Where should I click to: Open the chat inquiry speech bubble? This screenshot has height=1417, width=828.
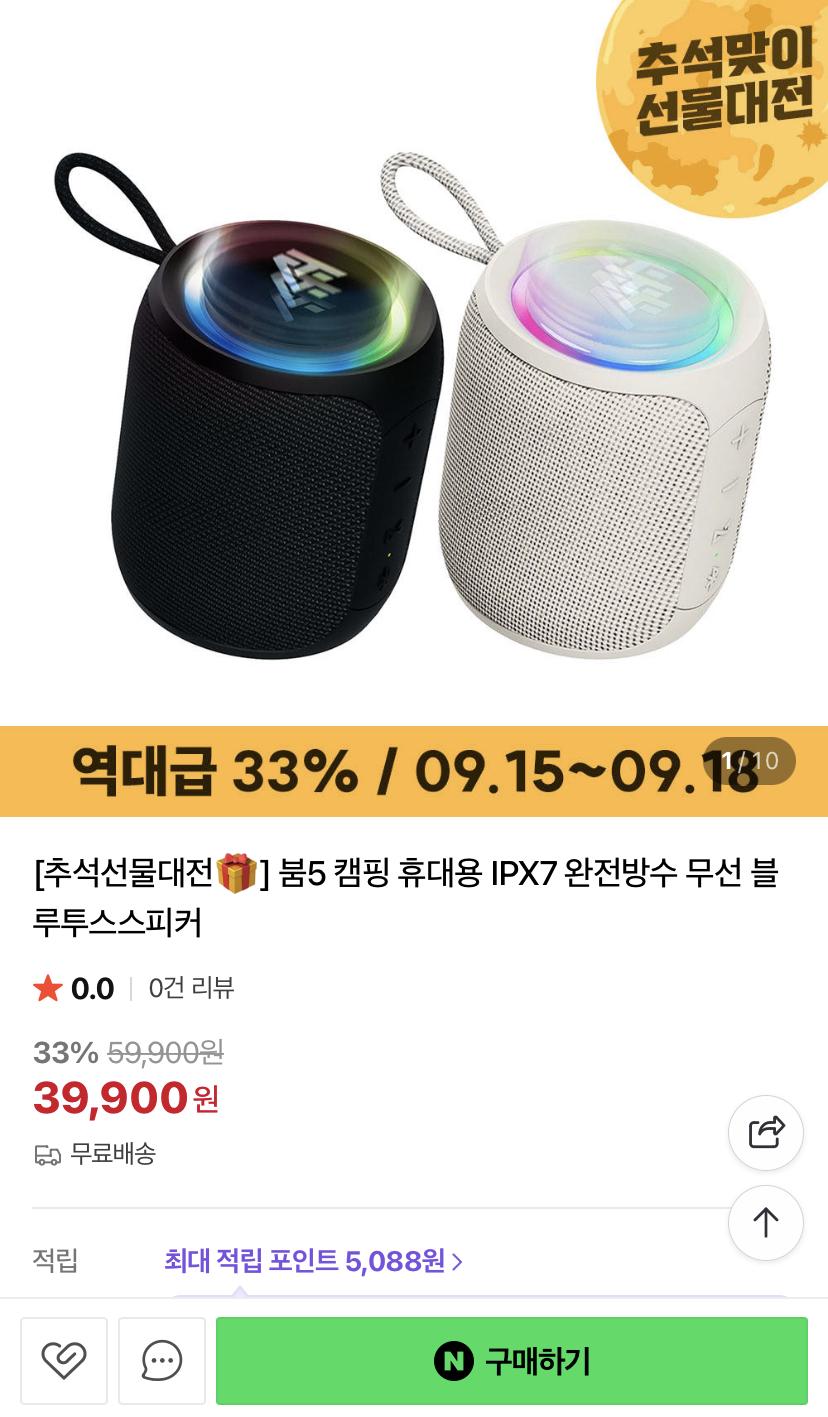[162, 1361]
